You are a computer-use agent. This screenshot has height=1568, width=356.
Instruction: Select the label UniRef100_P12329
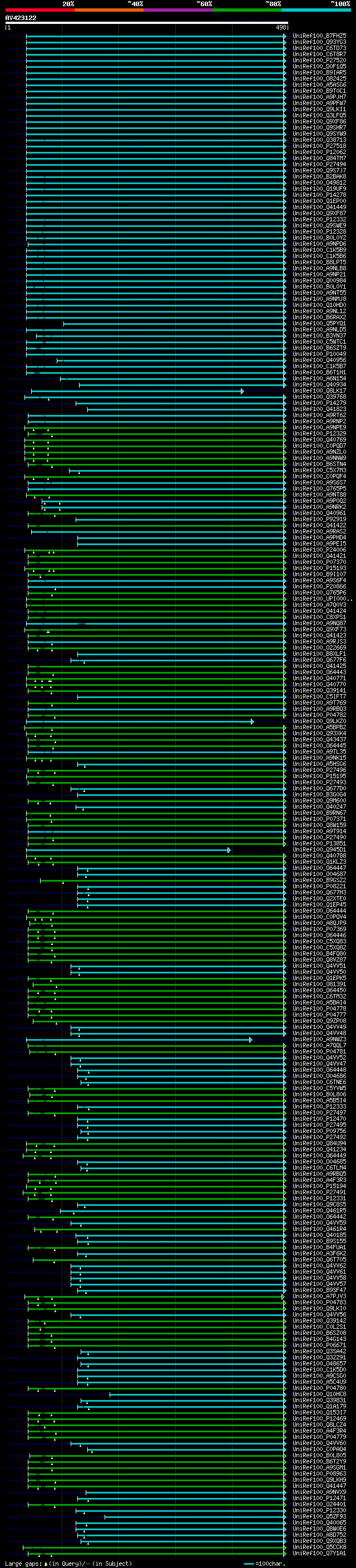coord(319,433)
